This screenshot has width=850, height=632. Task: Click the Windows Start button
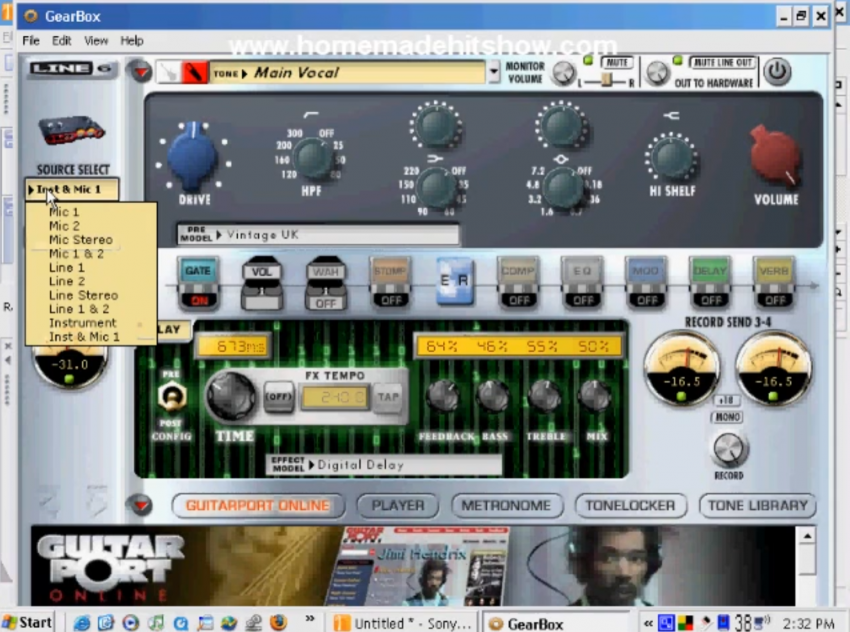click(x=27, y=622)
